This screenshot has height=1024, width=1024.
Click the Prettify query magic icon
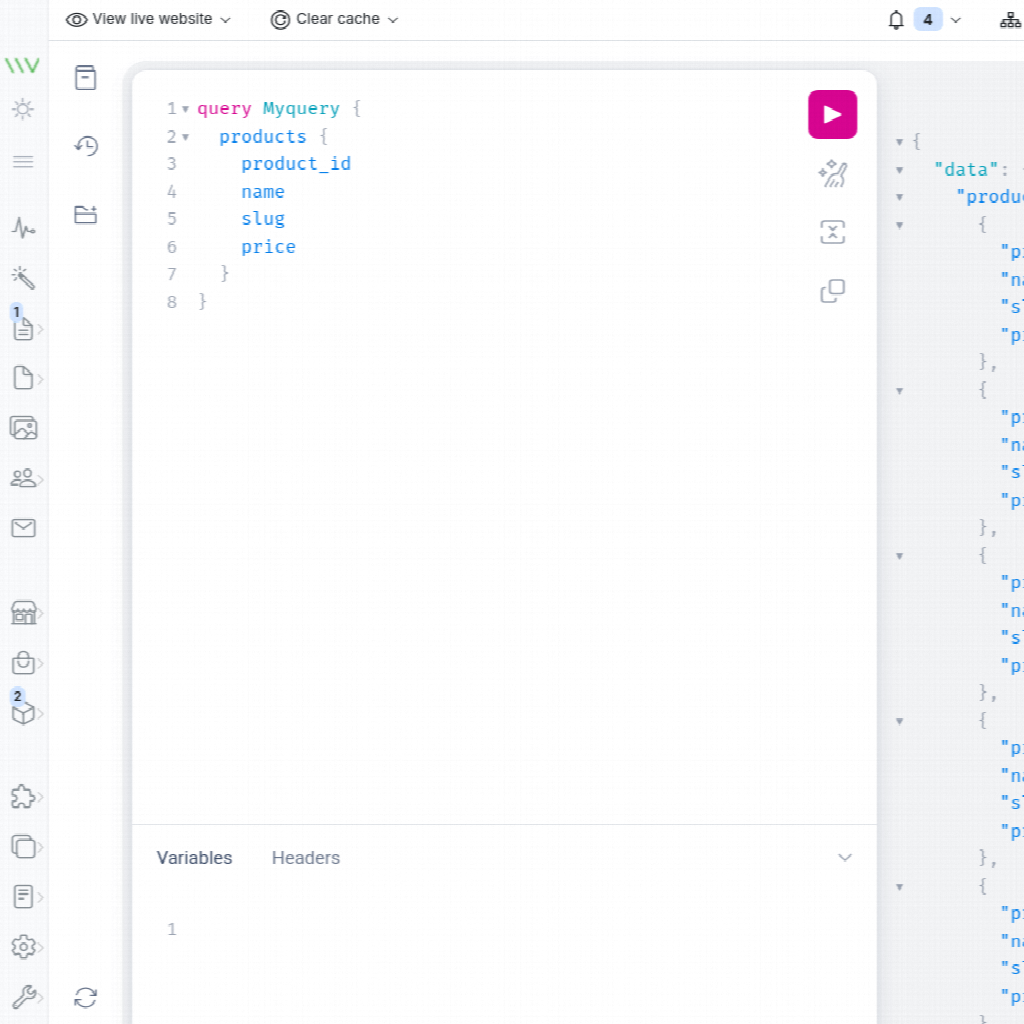tap(832, 175)
